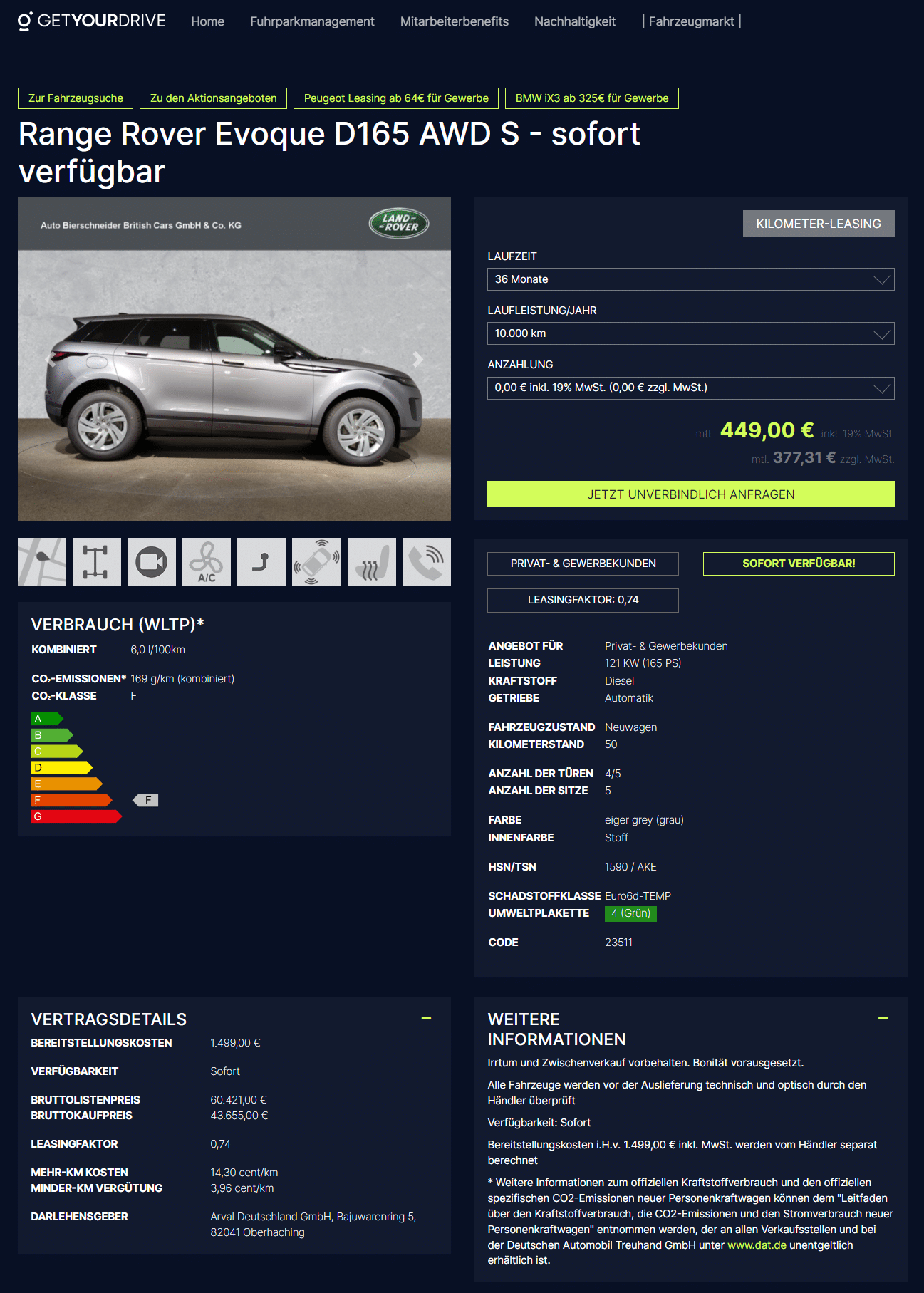Open Fuhrparkmanagement menu item
This screenshot has width=924, height=1293.
pos(312,21)
